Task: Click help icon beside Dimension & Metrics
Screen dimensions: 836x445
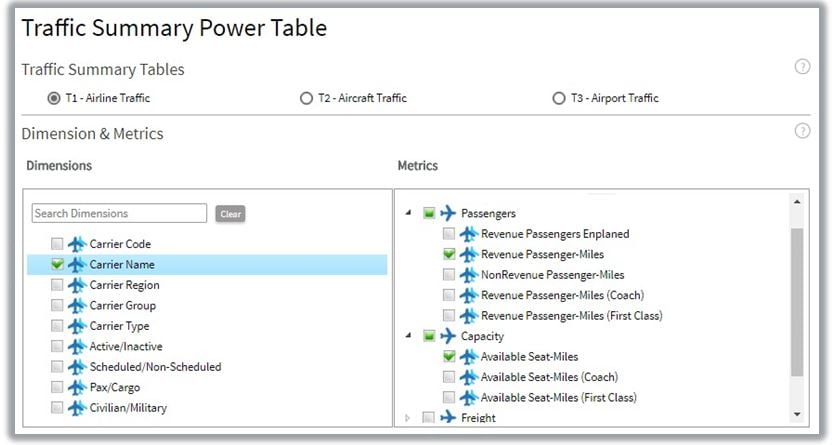Action: 802,131
